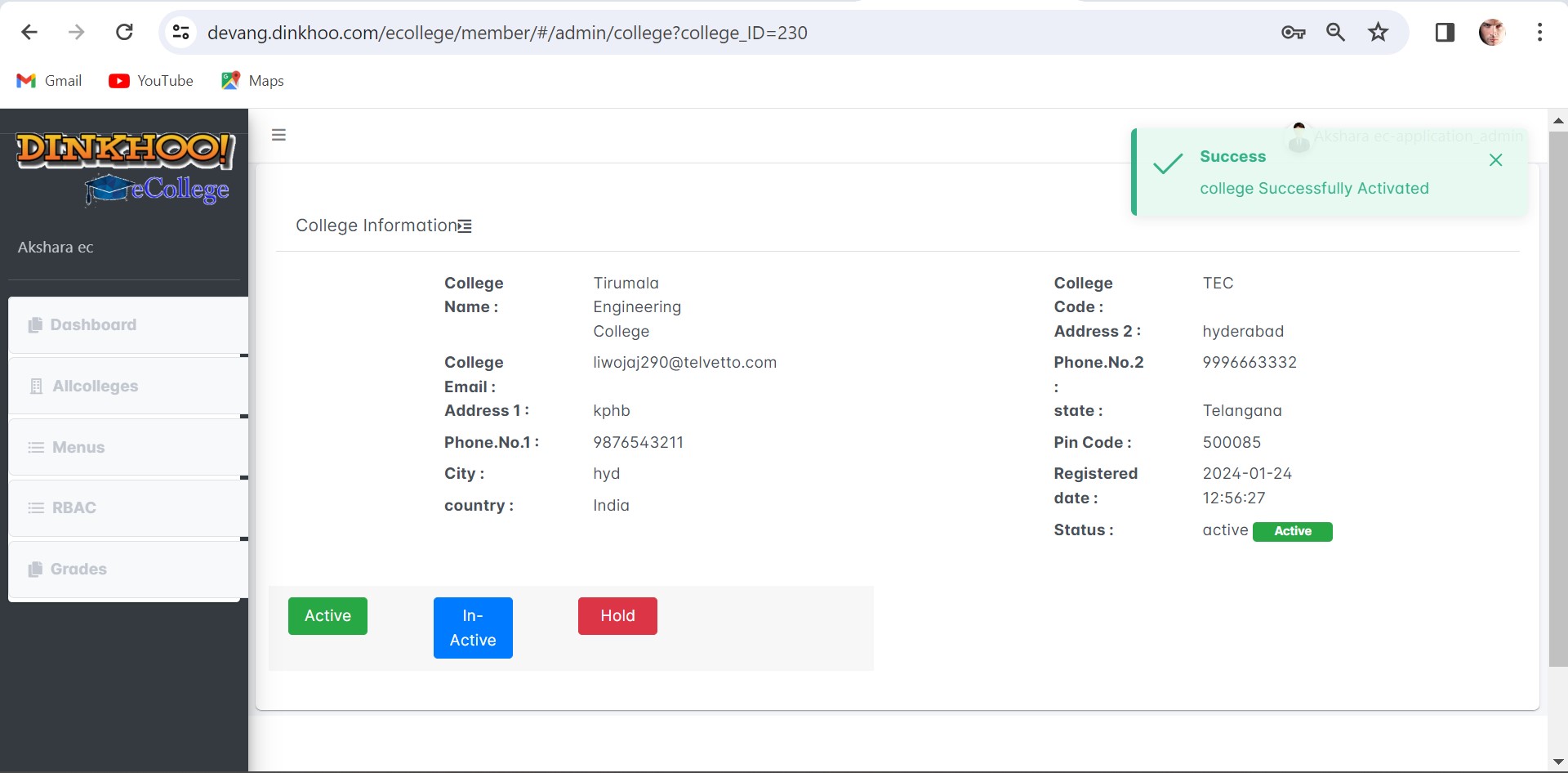Viewport: 1568px width, 773px height.
Task: Bookmark this page with the star icon
Action: [1379, 32]
